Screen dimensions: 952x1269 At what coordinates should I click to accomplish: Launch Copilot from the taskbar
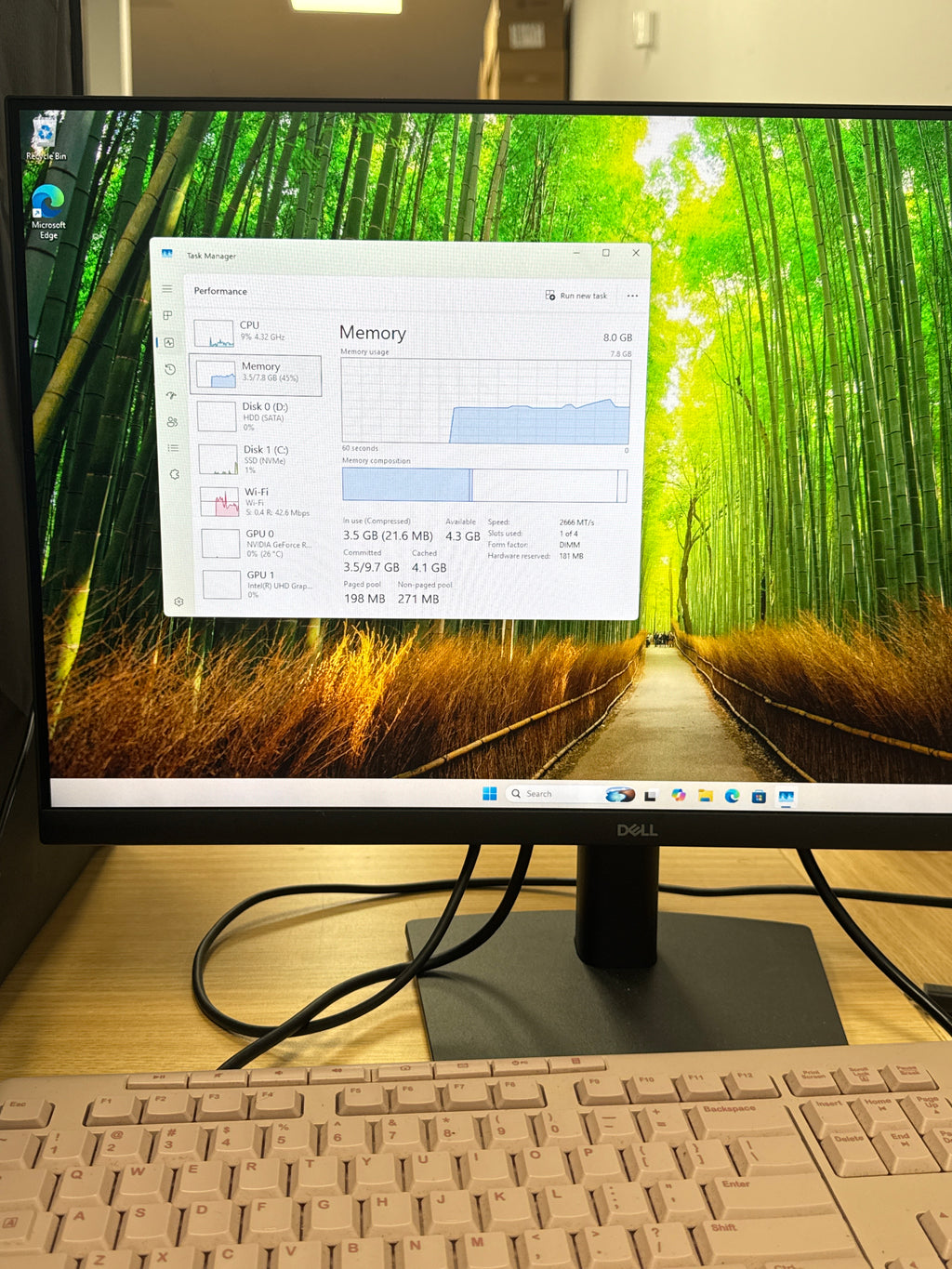pos(679,796)
